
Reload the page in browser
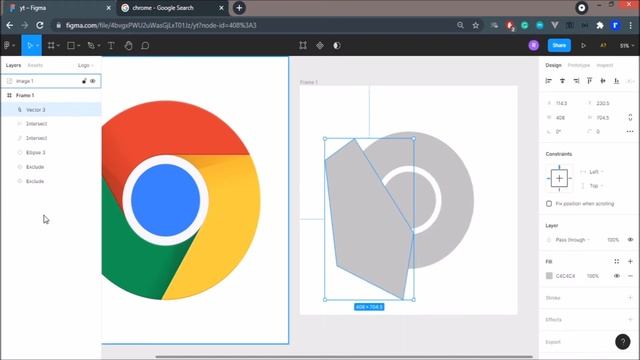pos(40,25)
